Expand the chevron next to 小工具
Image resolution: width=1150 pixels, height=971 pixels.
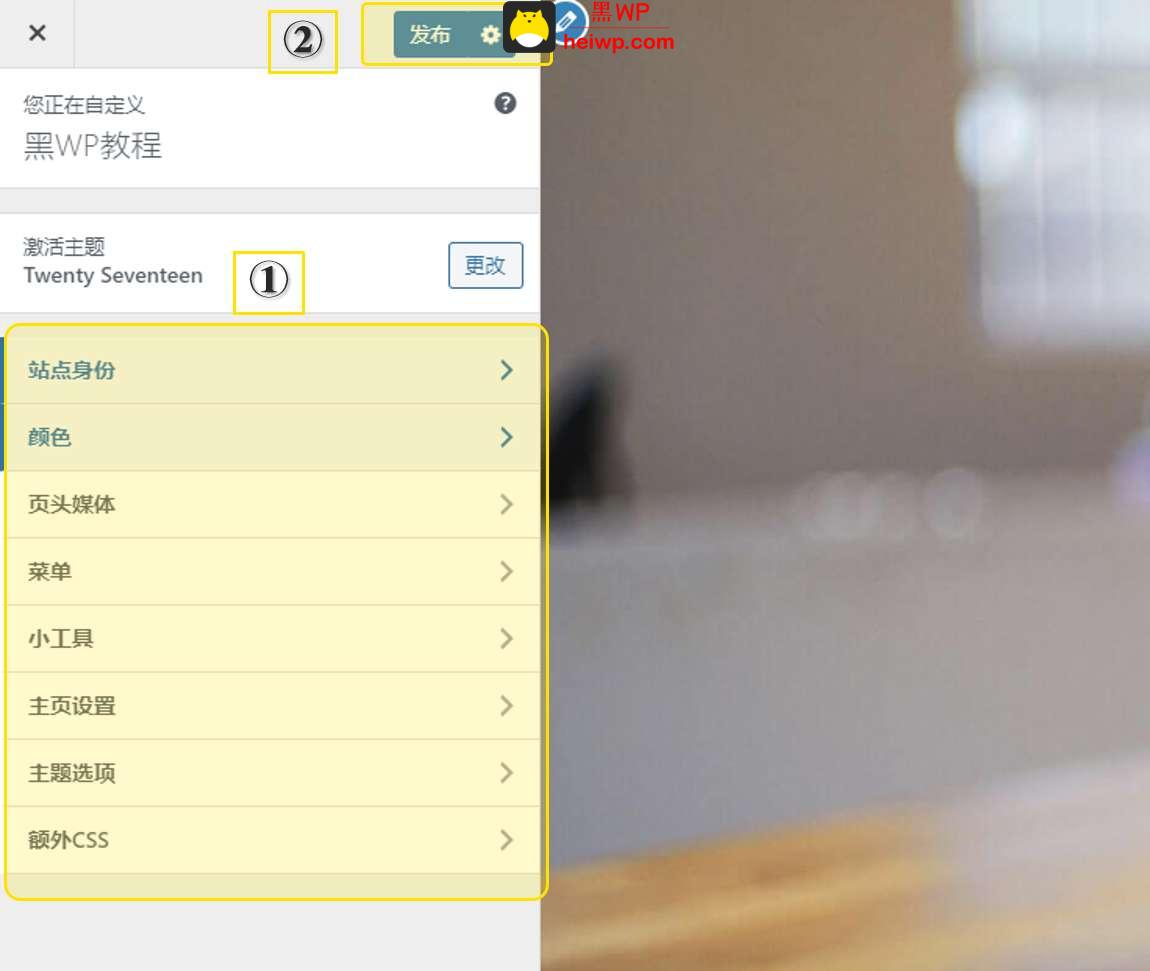click(x=506, y=639)
